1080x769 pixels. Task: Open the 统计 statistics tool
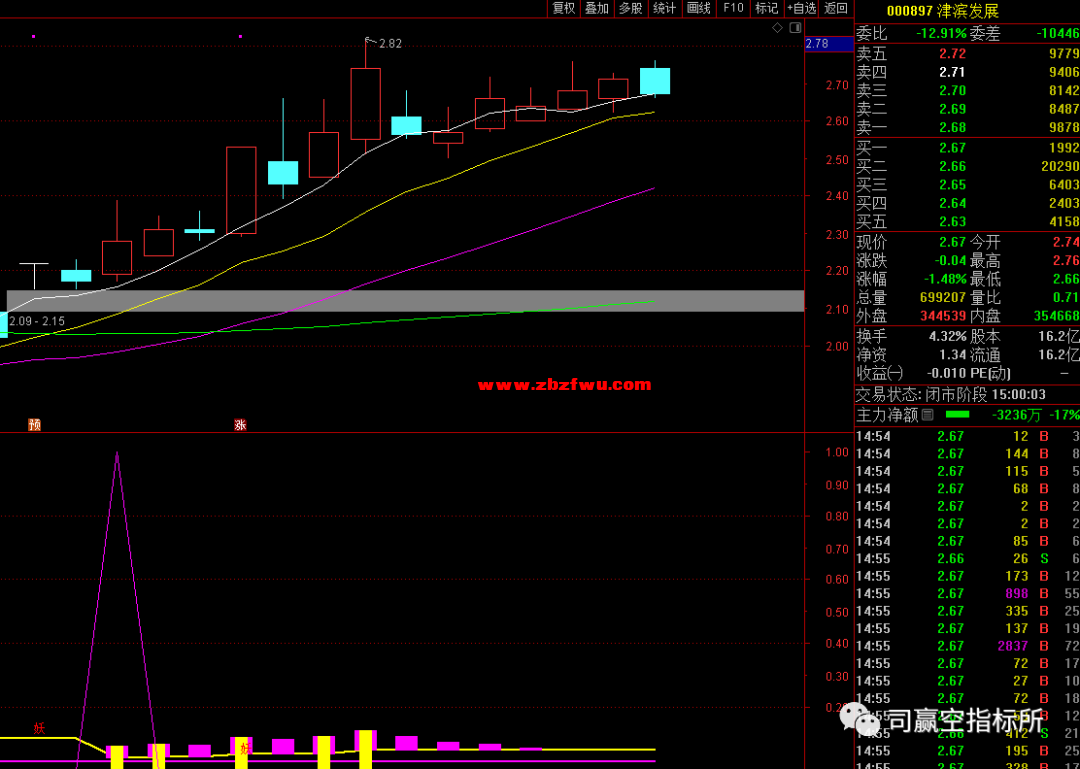[664, 8]
